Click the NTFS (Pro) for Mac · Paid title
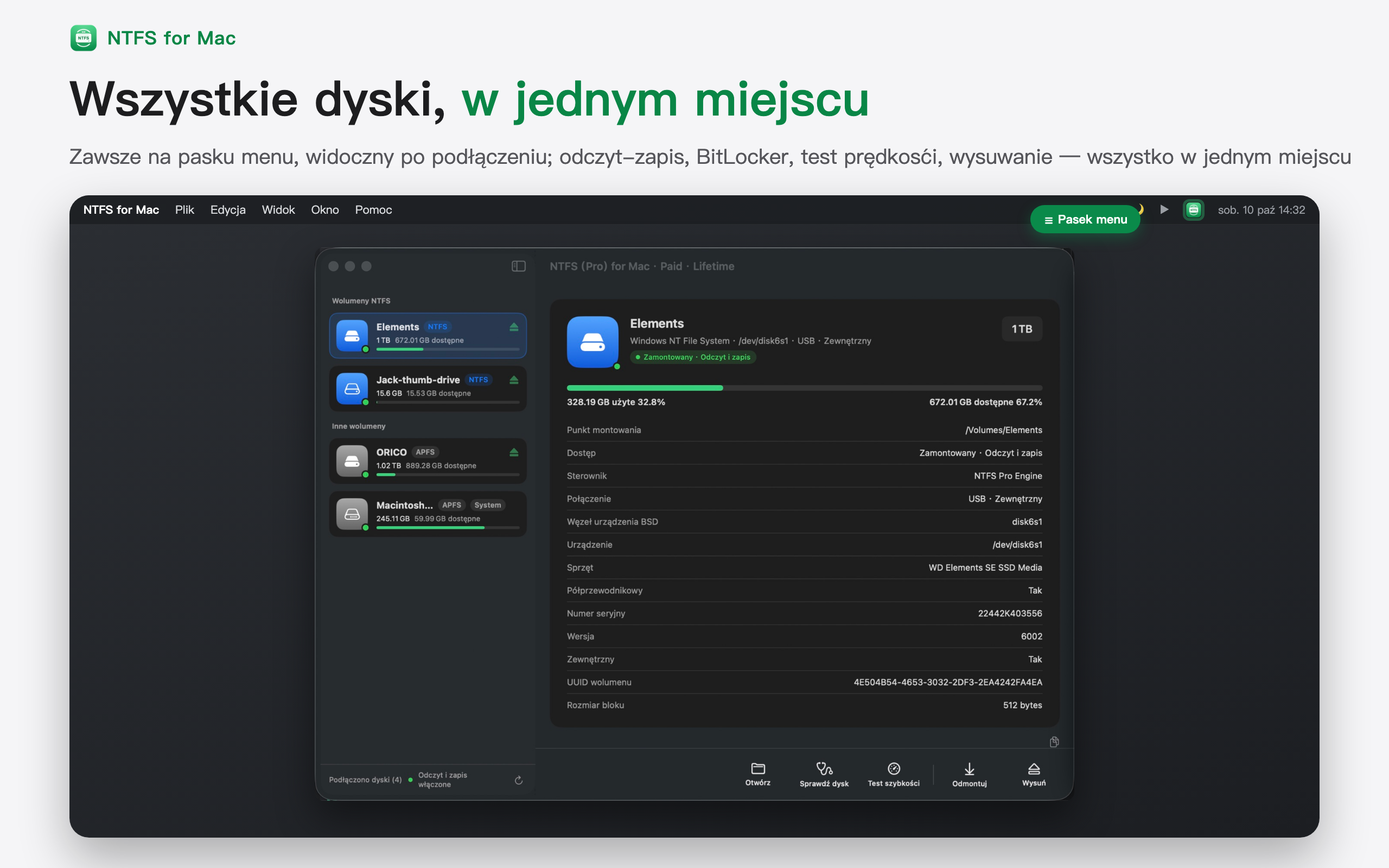 pyautogui.click(x=642, y=266)
